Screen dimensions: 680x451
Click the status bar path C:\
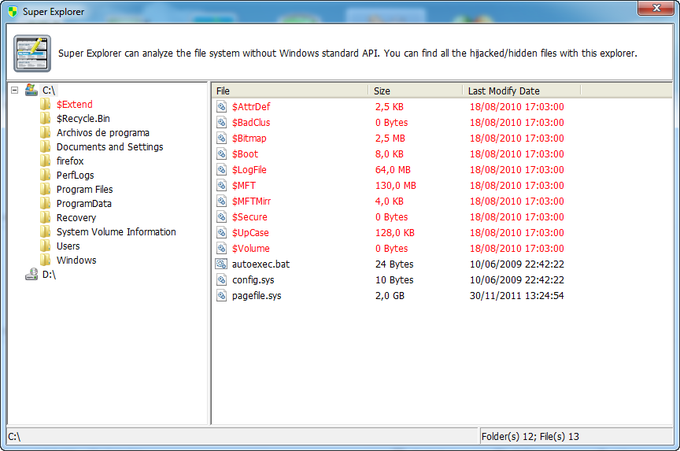pyautogui.click(x=14, y=437)
